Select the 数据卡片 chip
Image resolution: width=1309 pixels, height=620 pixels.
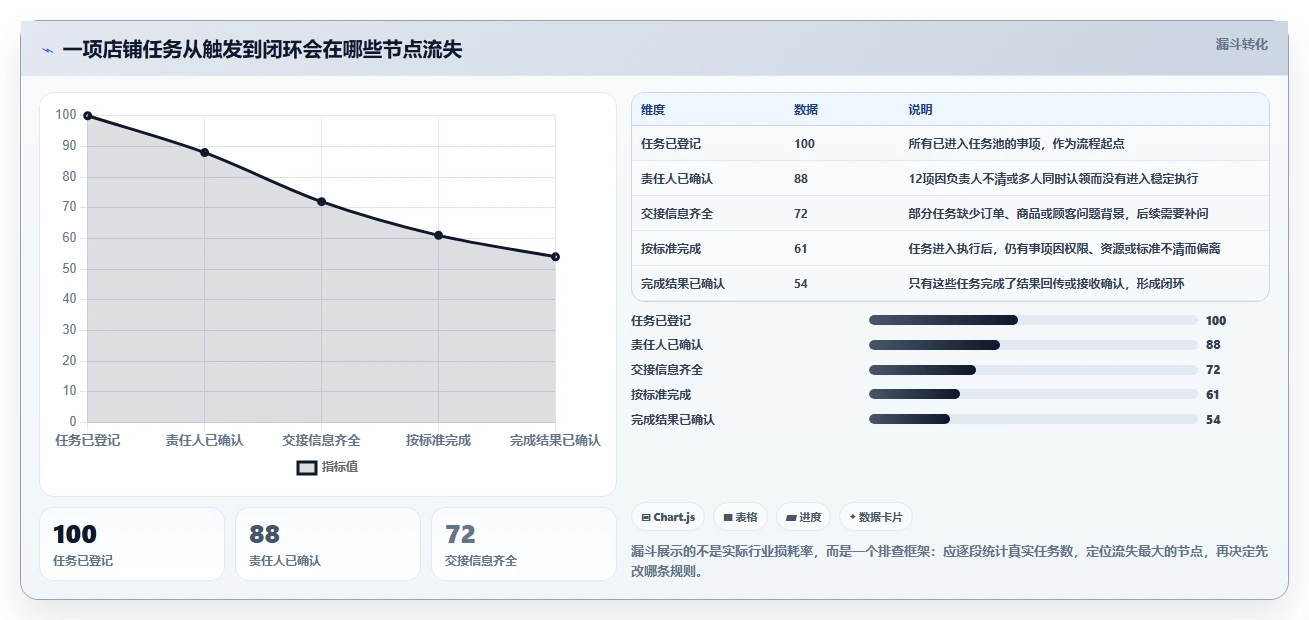876,517
